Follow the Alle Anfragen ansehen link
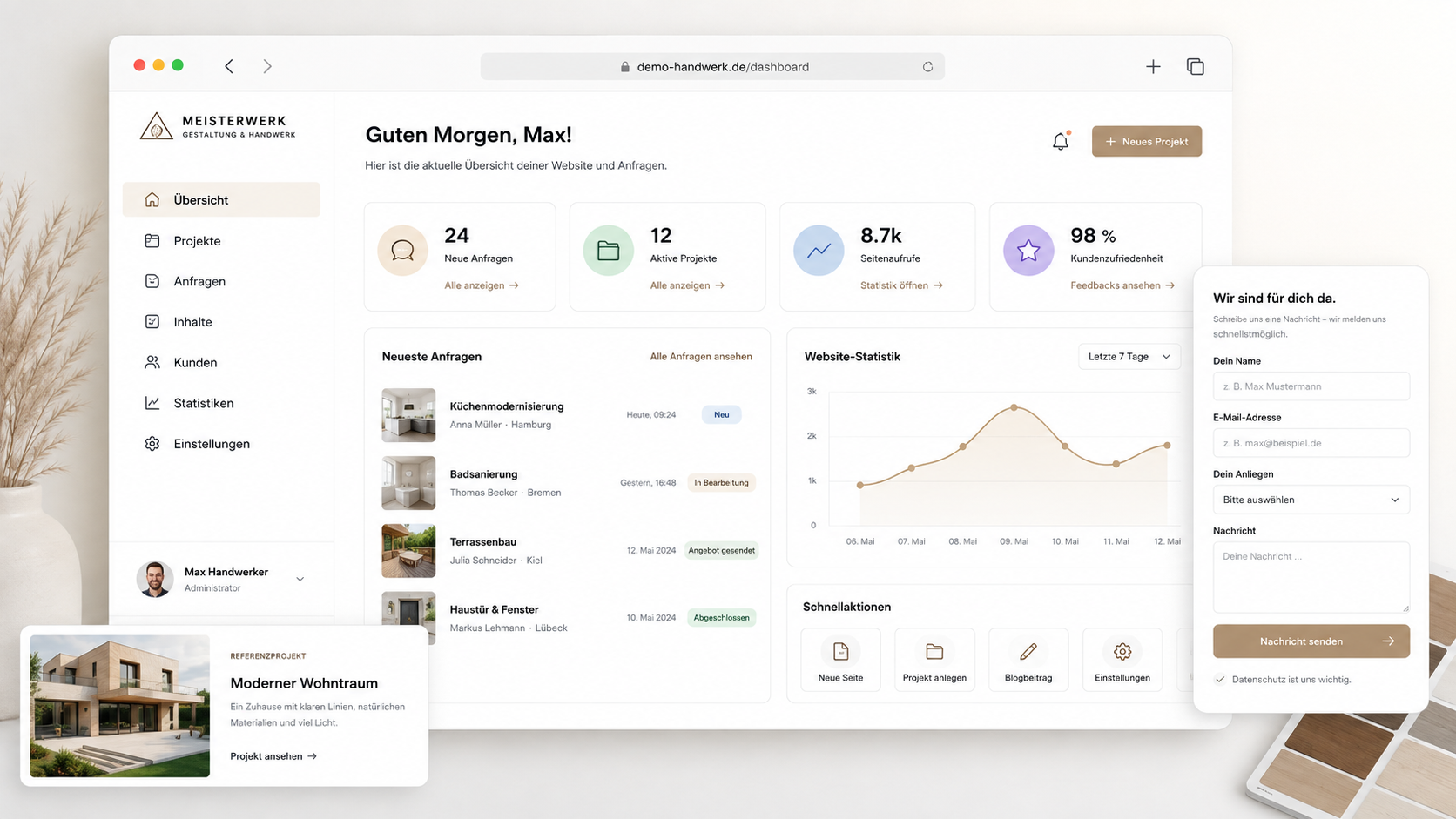Viewport: 1456px width, 819px height. tap(701, 357)
